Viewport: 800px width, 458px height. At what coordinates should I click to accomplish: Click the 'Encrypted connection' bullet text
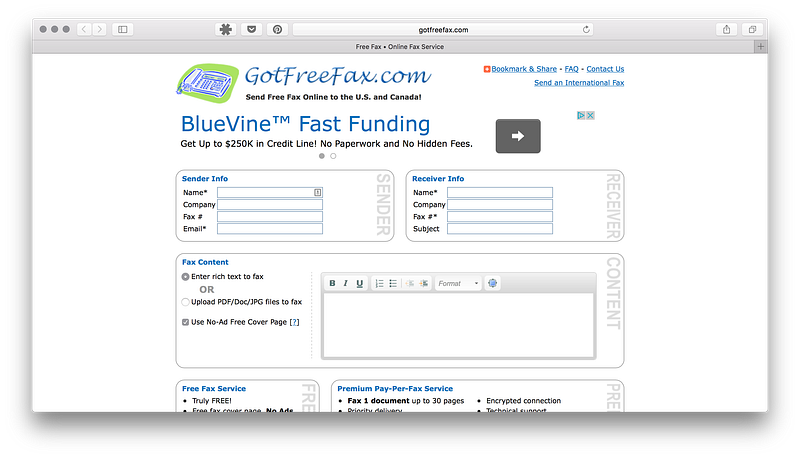pos(523,401)
